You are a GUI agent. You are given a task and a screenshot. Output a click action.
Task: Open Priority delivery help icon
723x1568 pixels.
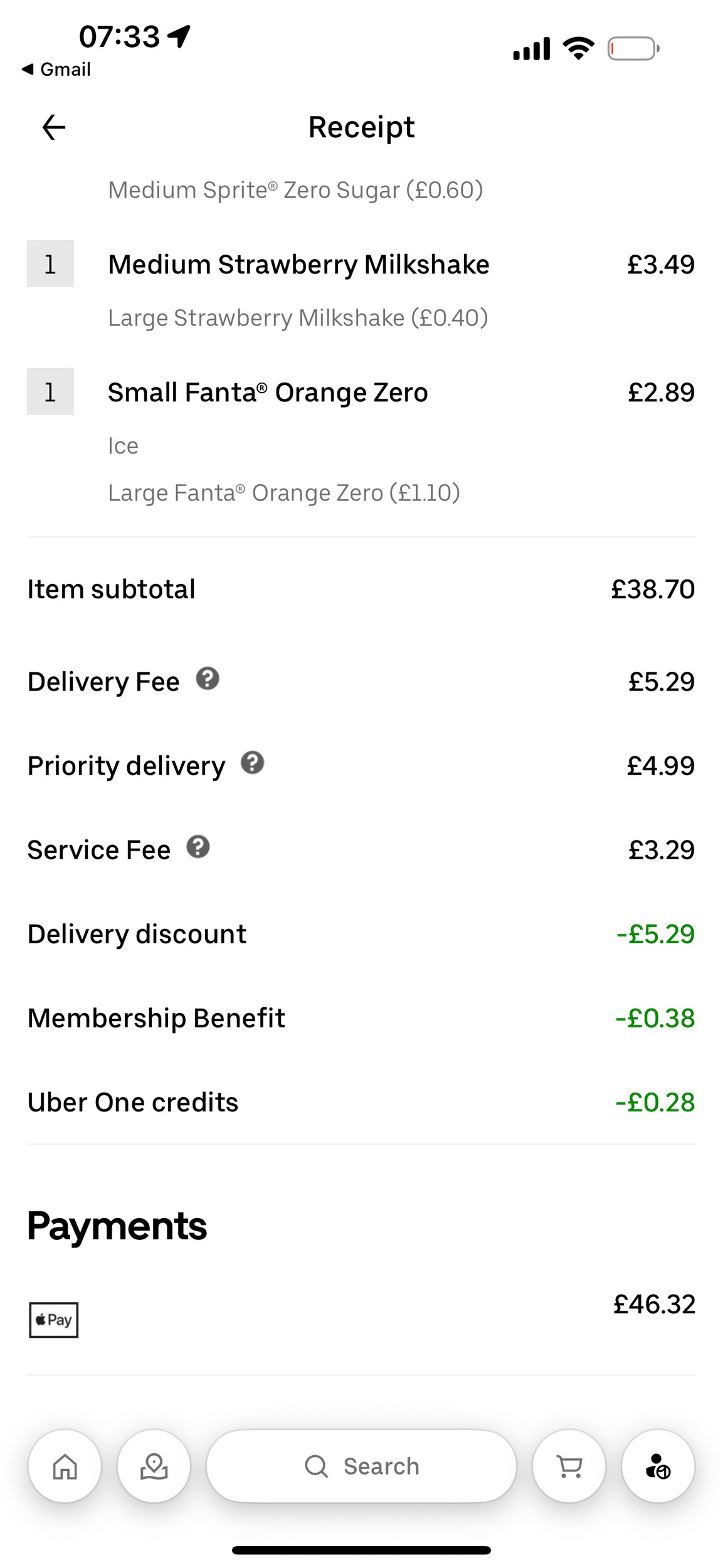pos(253,763)
